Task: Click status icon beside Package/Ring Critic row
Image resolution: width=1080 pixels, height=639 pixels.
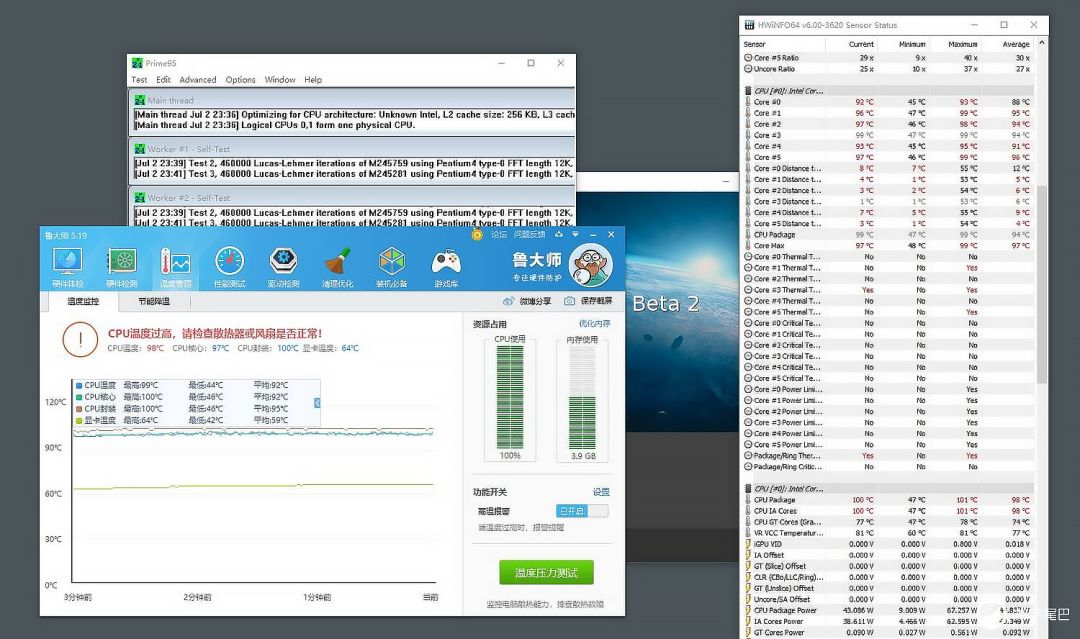Action: pos(748,467)
